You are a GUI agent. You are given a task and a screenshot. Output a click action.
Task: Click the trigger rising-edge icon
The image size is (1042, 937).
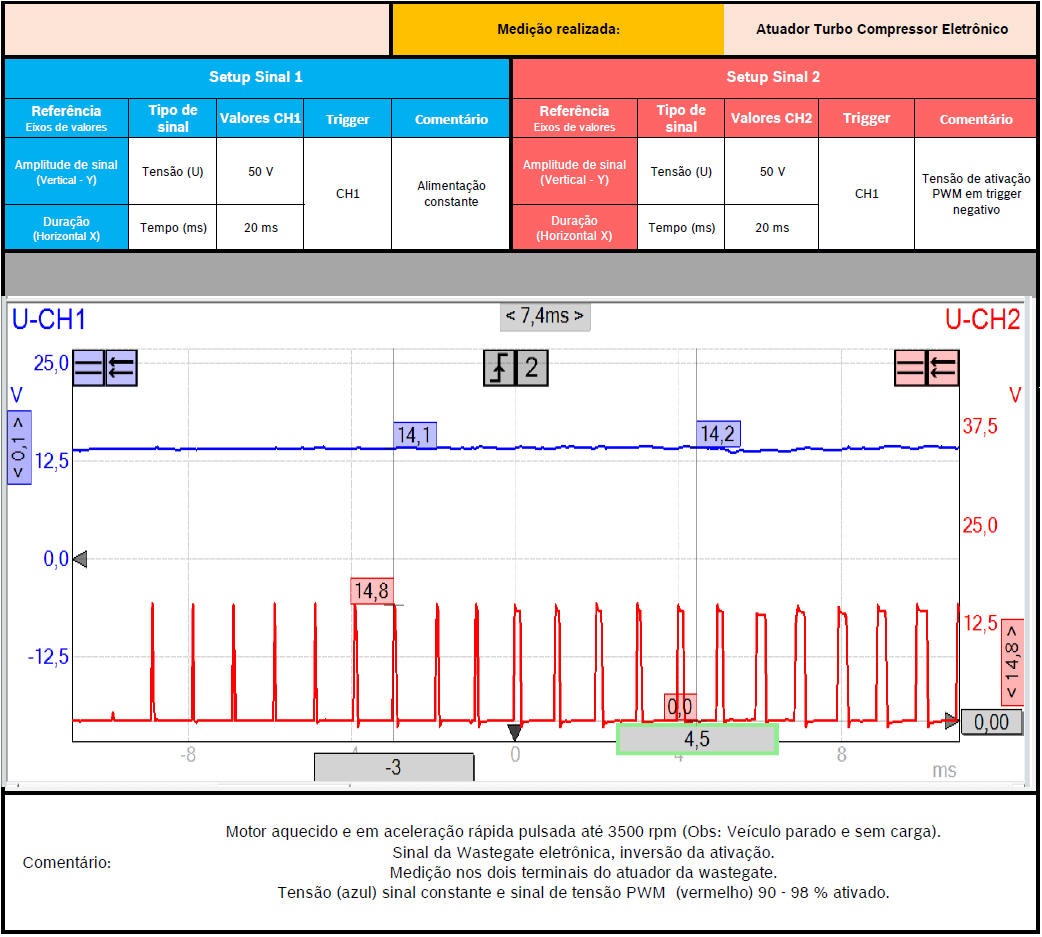500,368
